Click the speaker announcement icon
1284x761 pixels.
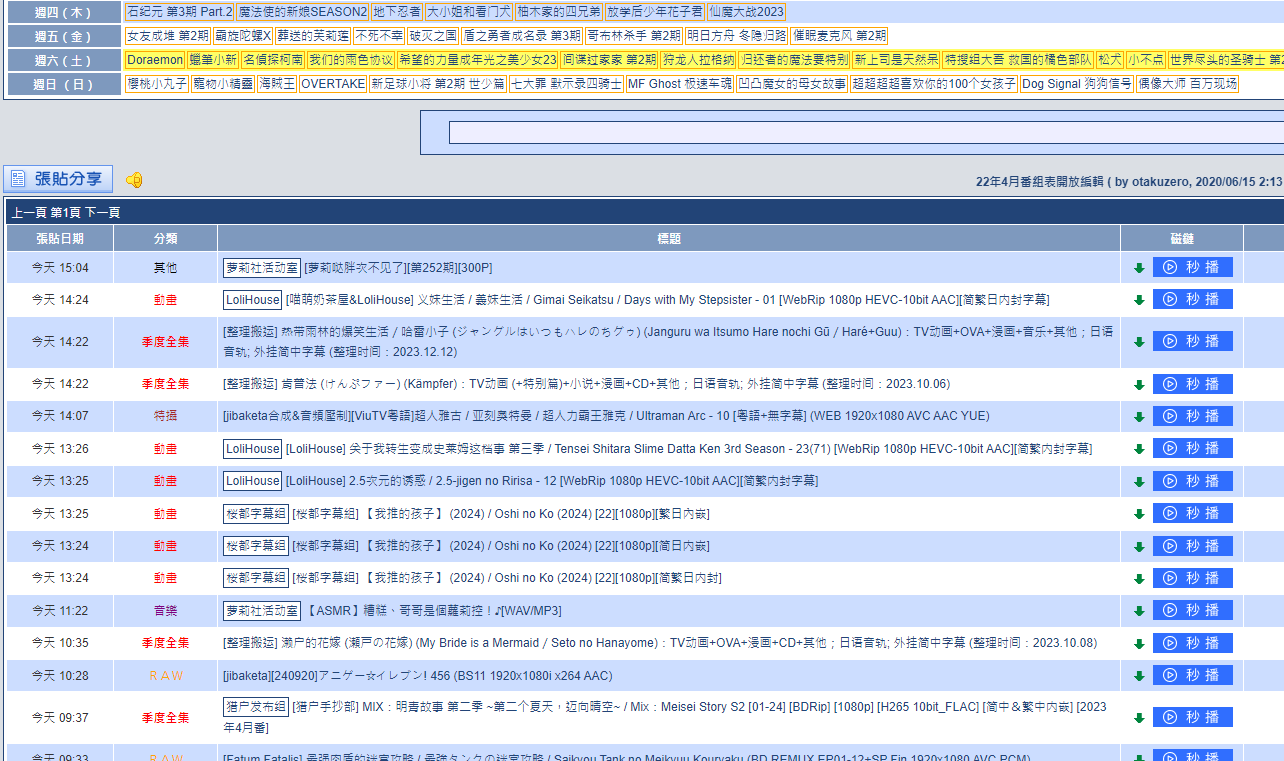(134, 180)
